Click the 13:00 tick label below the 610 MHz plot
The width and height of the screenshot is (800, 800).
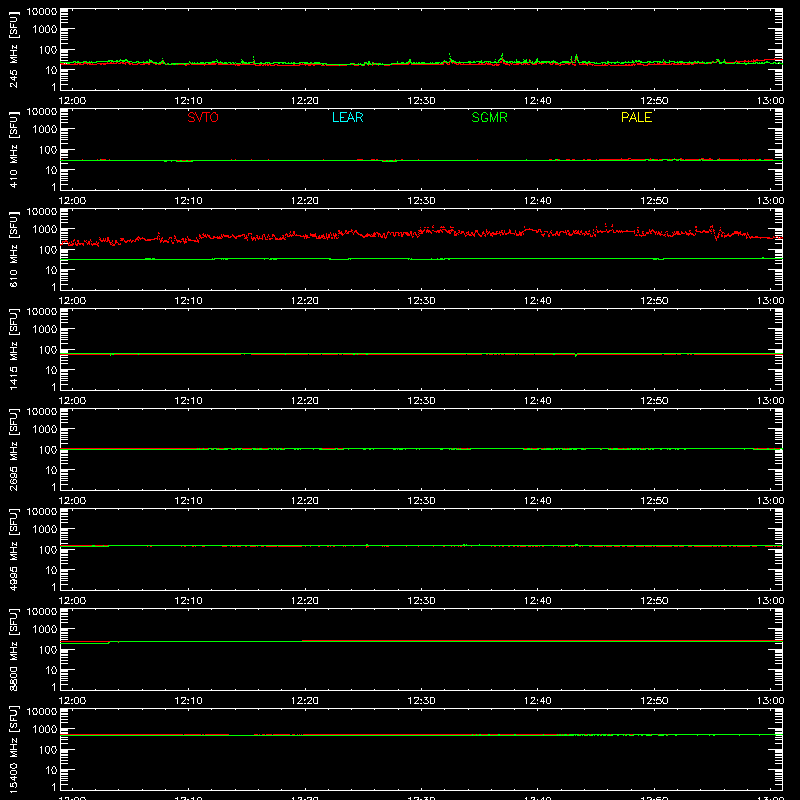pos(770,301)
